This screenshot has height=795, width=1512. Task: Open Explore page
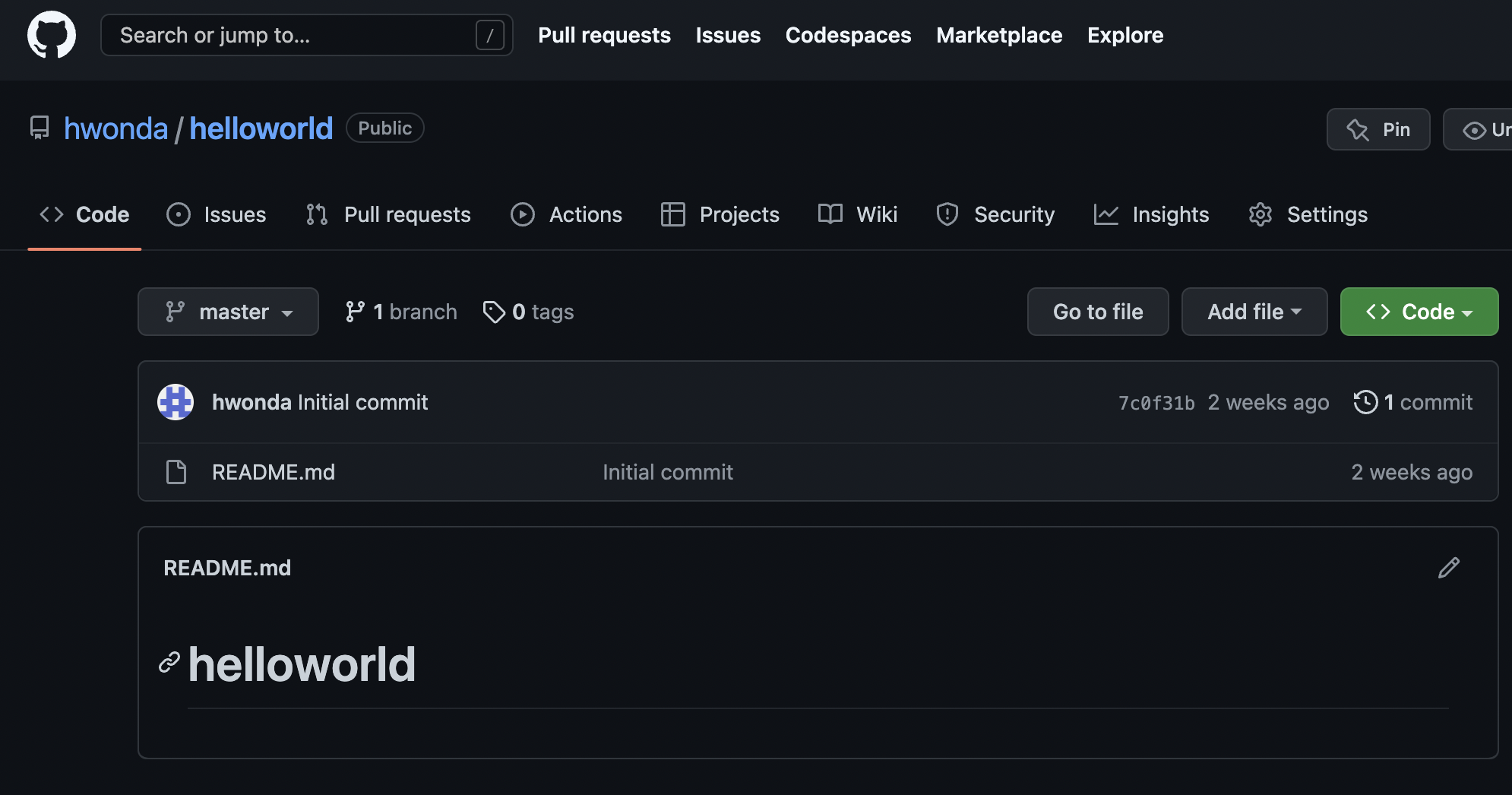[1125, 35]
